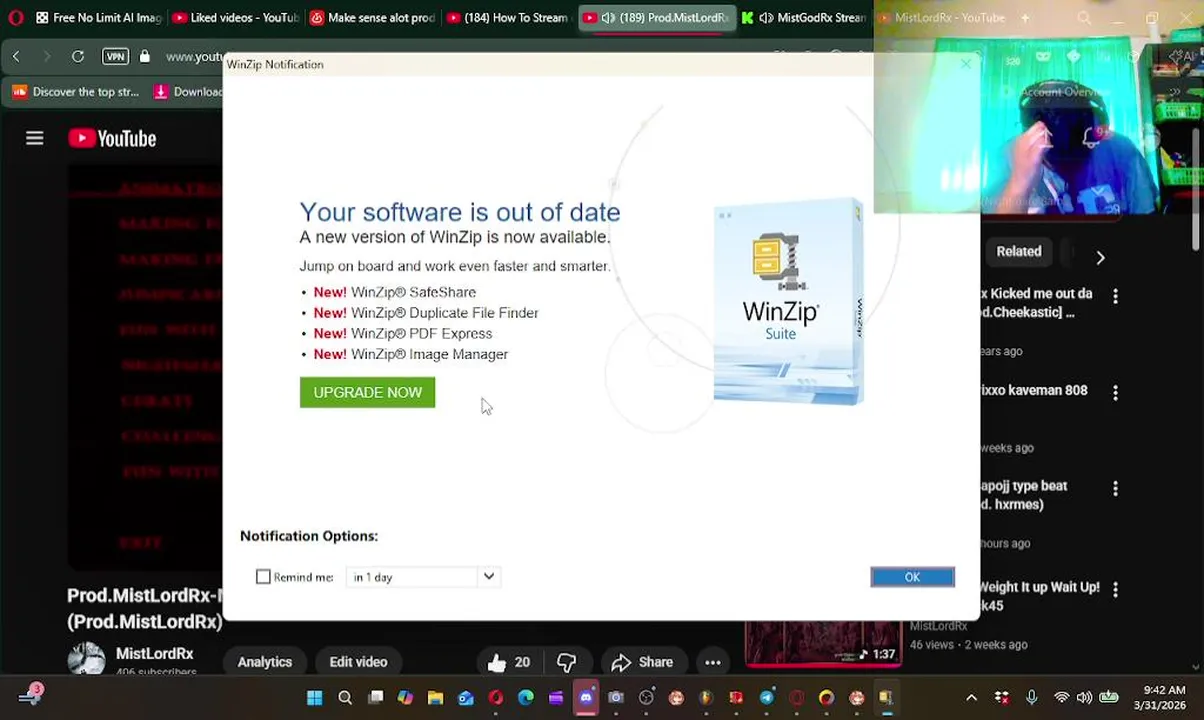Image resolution: width=1204 pixels, height=720 pixels.
Task: Open Wi-Fi network settings tray icon
Action: point(1061,698)
